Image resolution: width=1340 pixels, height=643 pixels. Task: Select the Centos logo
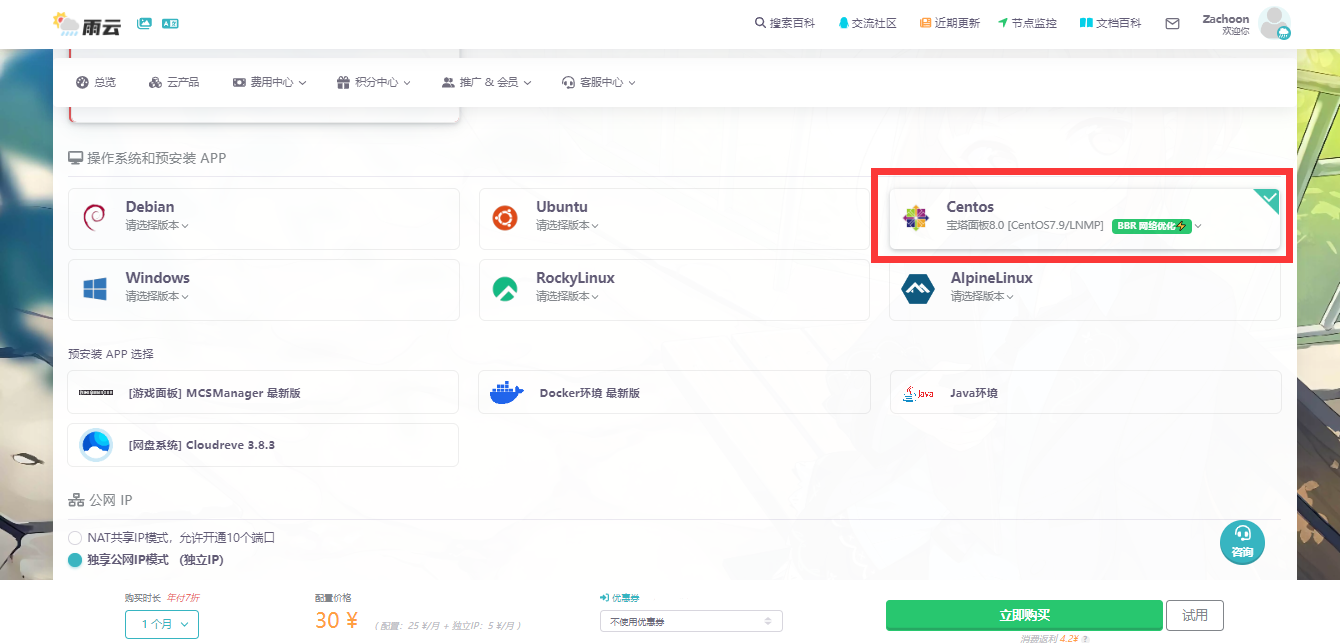pyautogui.click(x=915, y=218)
